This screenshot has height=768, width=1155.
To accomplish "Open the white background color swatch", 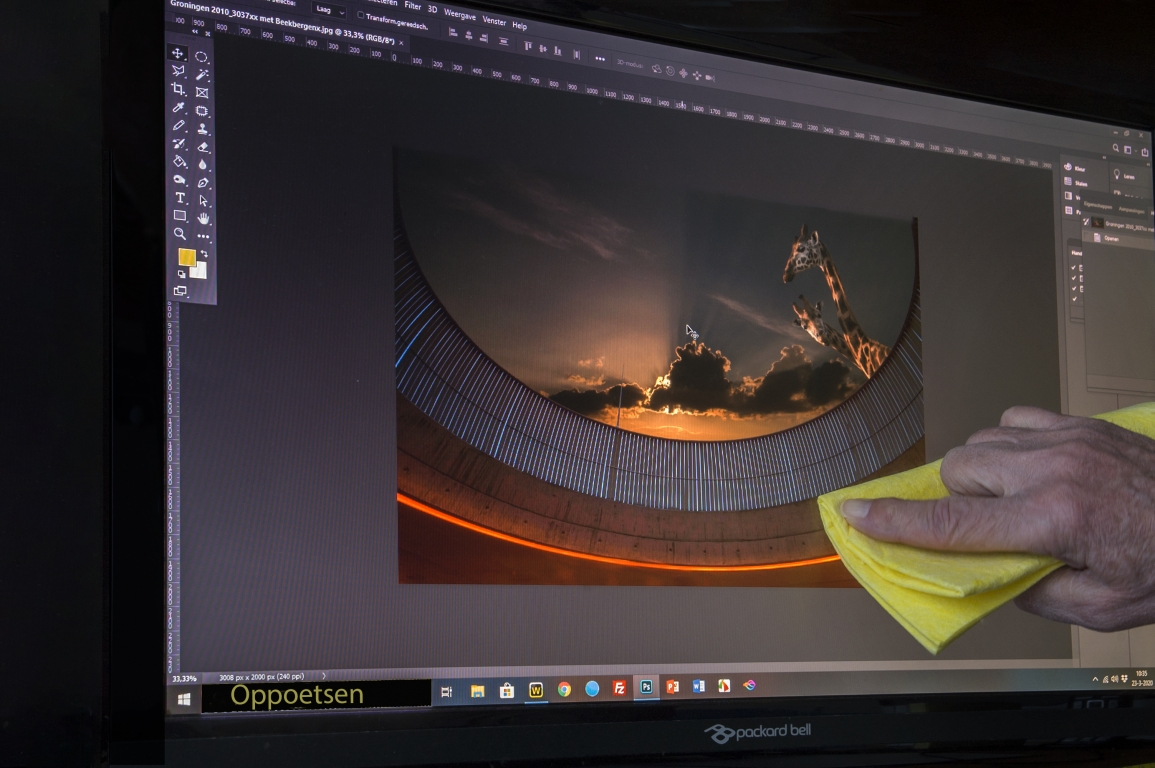I will (x=200, y=271).
